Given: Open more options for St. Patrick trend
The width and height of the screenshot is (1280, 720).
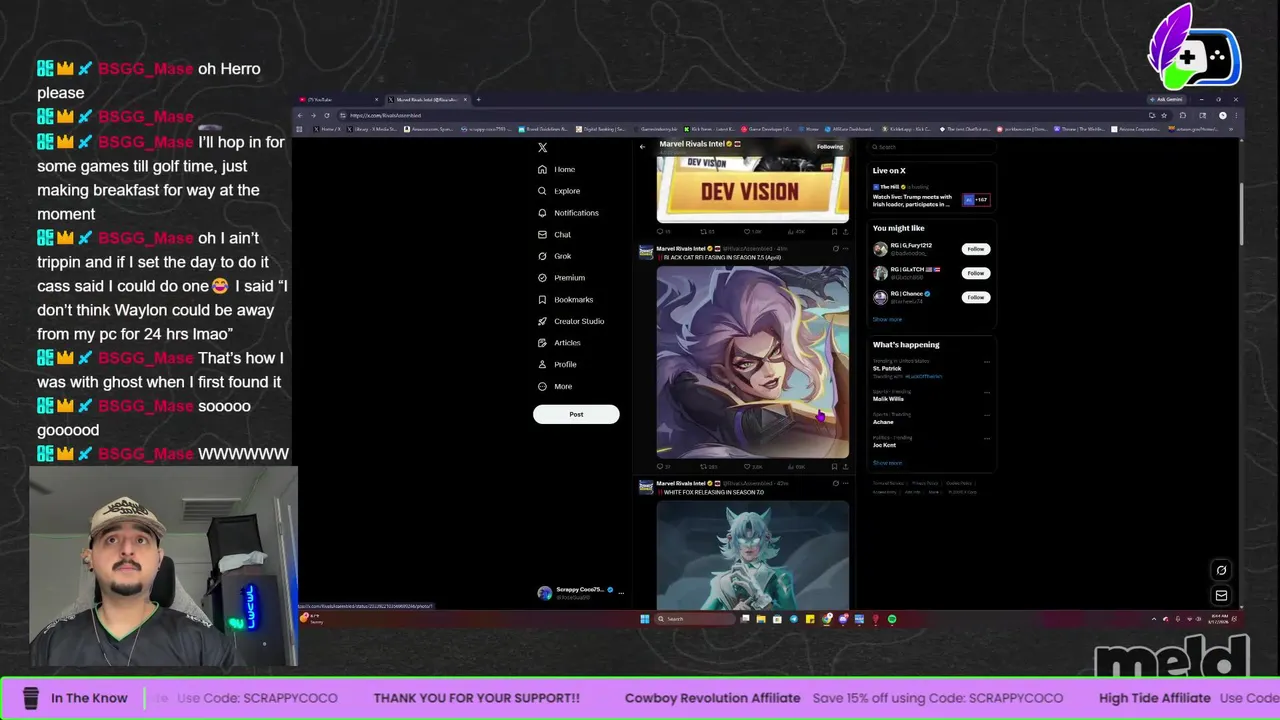Looking at the screenshot, I should pyautogui.click(x=986, y=362).
